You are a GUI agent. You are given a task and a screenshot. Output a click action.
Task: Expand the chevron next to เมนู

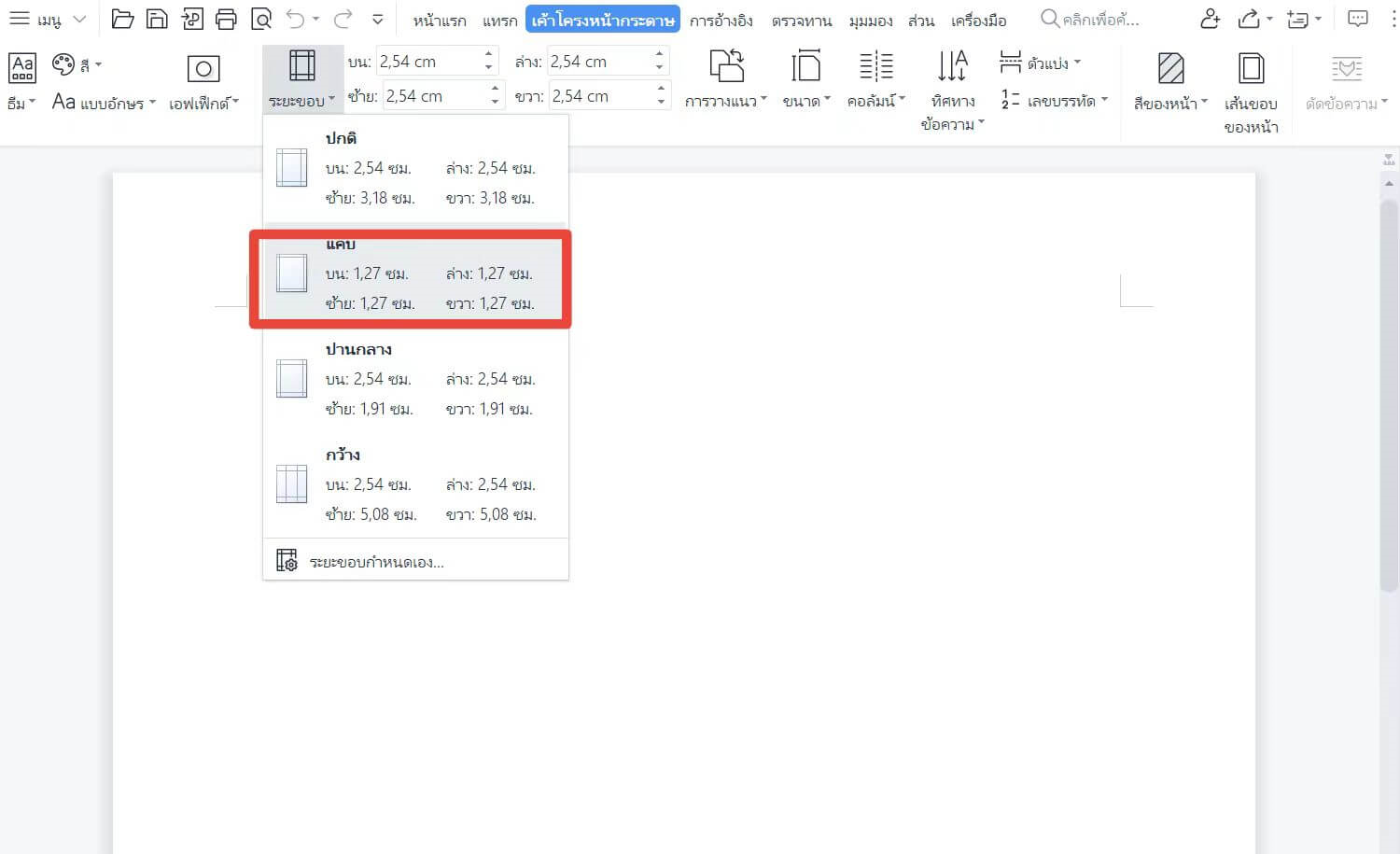[x=79, y=19]
